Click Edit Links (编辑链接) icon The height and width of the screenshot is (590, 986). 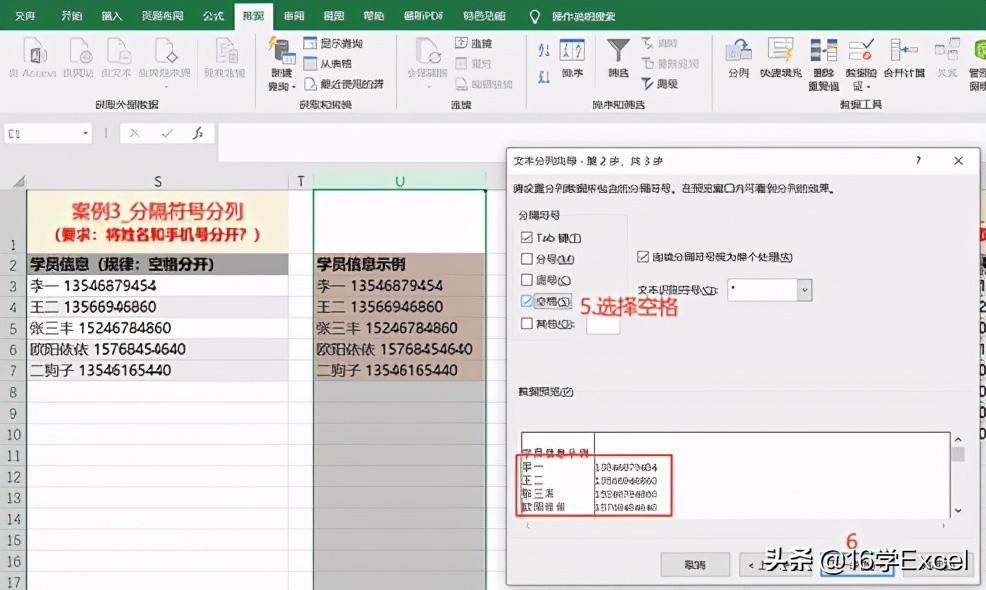461,84
